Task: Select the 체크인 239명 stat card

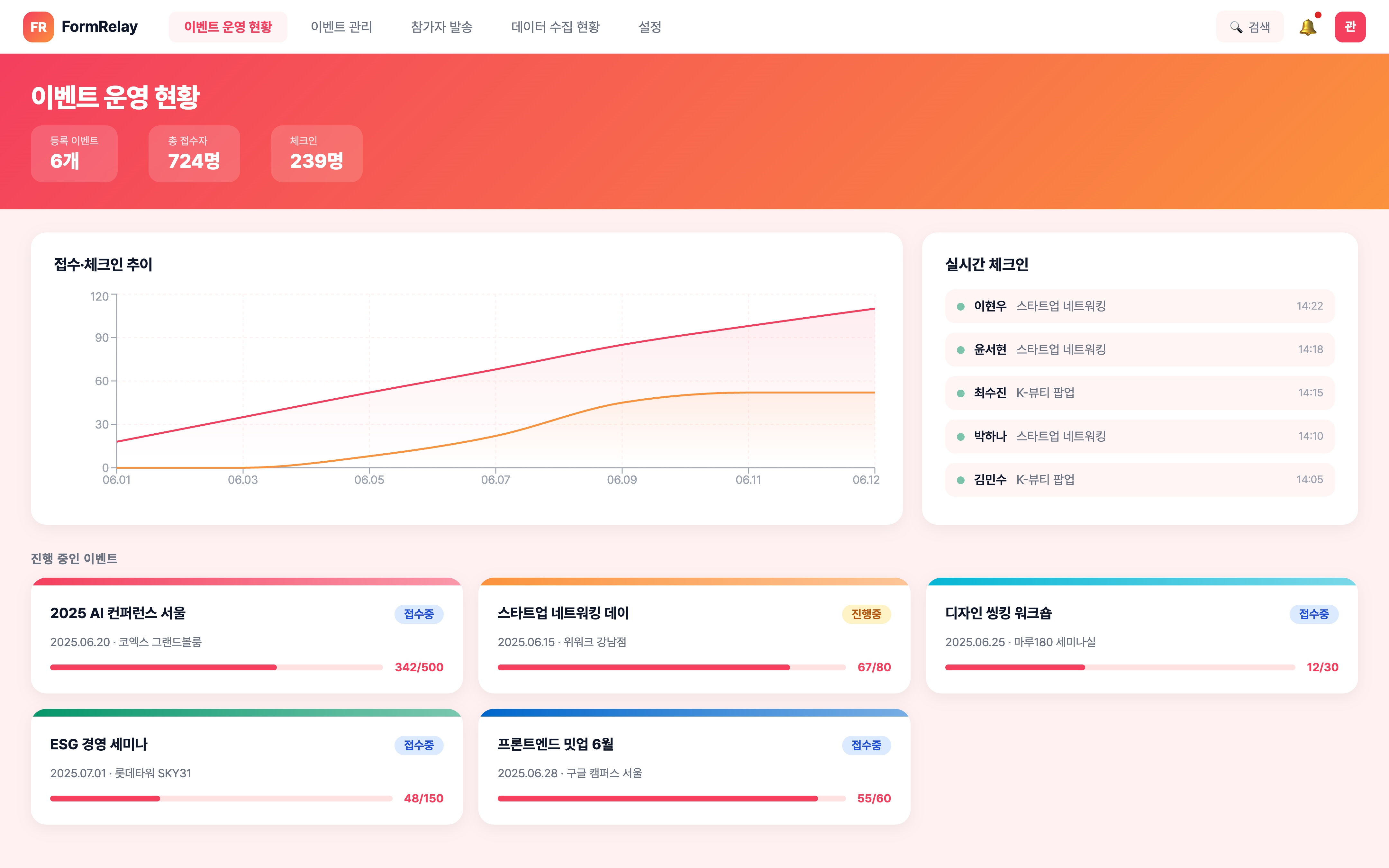Action: 316,154
